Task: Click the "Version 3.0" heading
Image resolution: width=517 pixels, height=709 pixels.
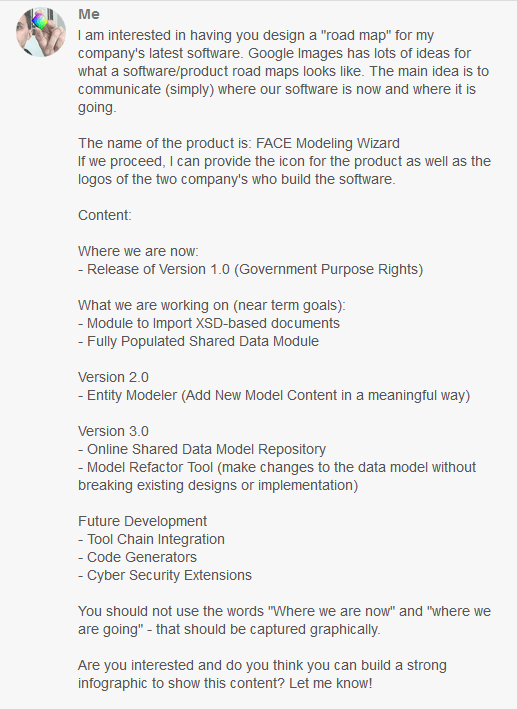Action: tap(113, 431)
